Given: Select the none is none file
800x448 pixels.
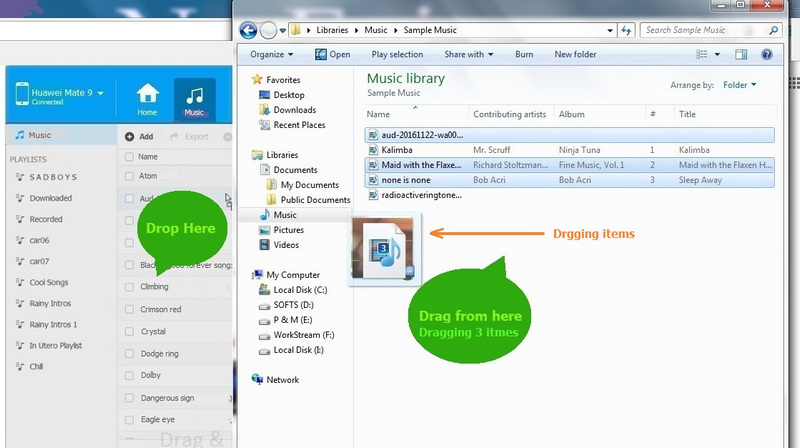Looking at the screenshot, I should (569, 180).
